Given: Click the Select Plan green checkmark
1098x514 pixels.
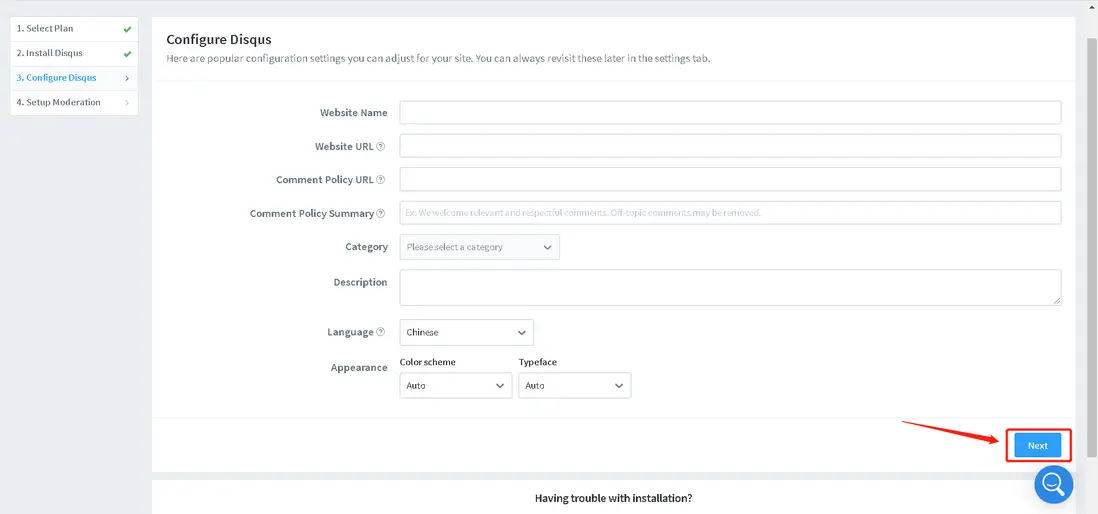Looking at the screenshot, I should click(x=127, y=29).
